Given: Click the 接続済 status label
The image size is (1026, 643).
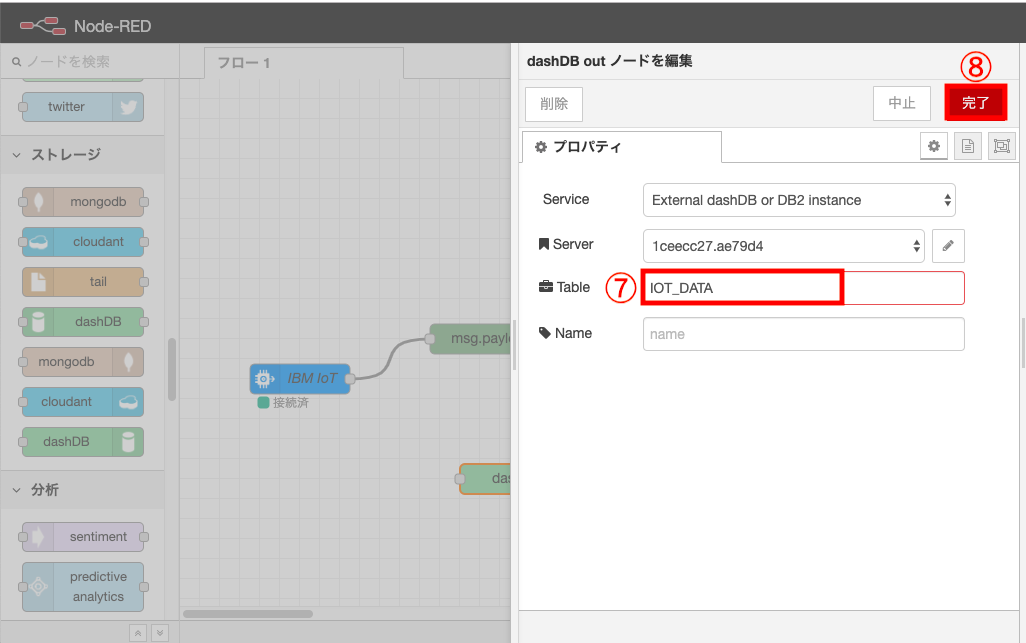Looking at the screenshot, I should pos(291,403).
